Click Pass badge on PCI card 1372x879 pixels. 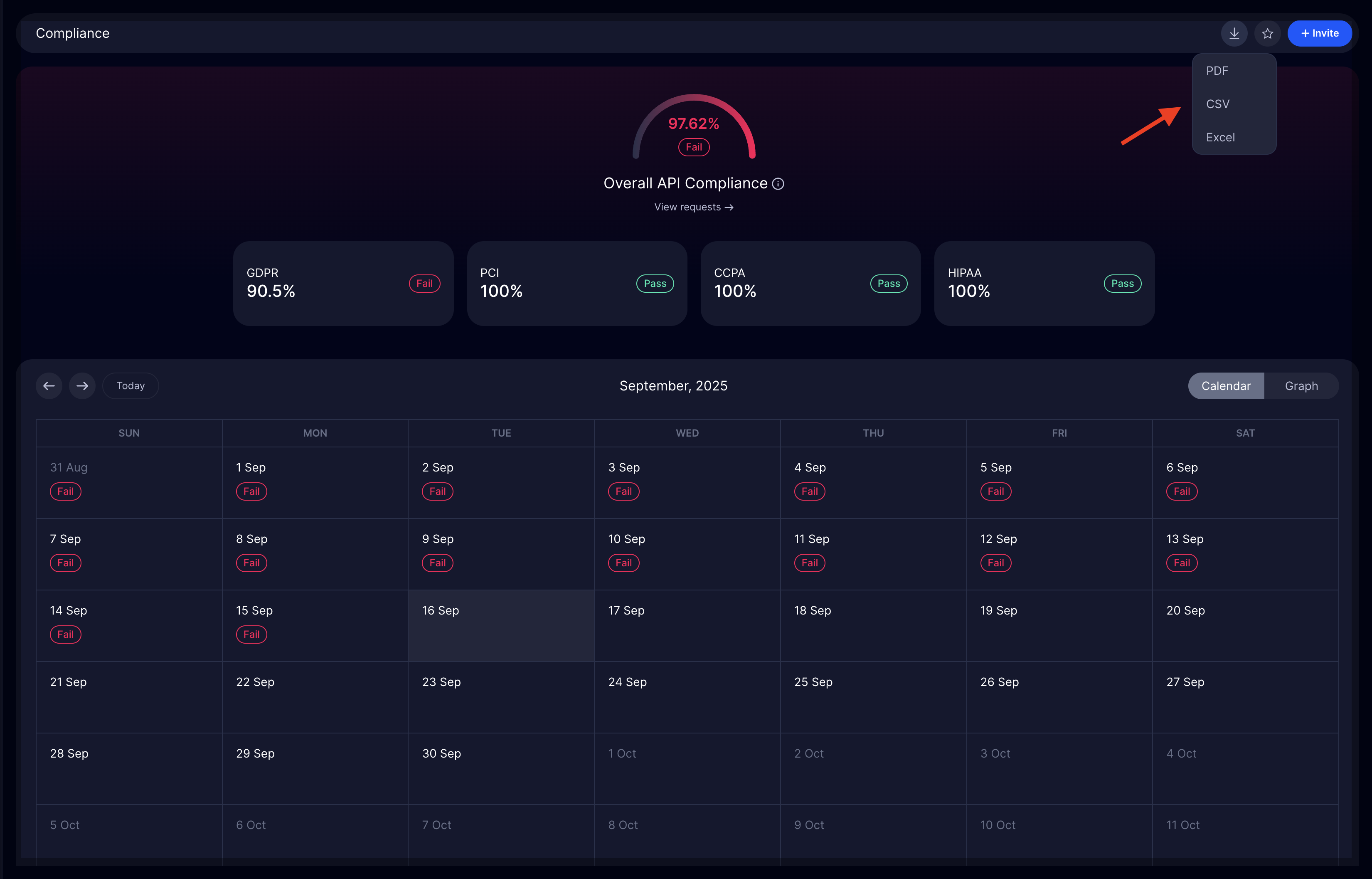coord(654,284)
